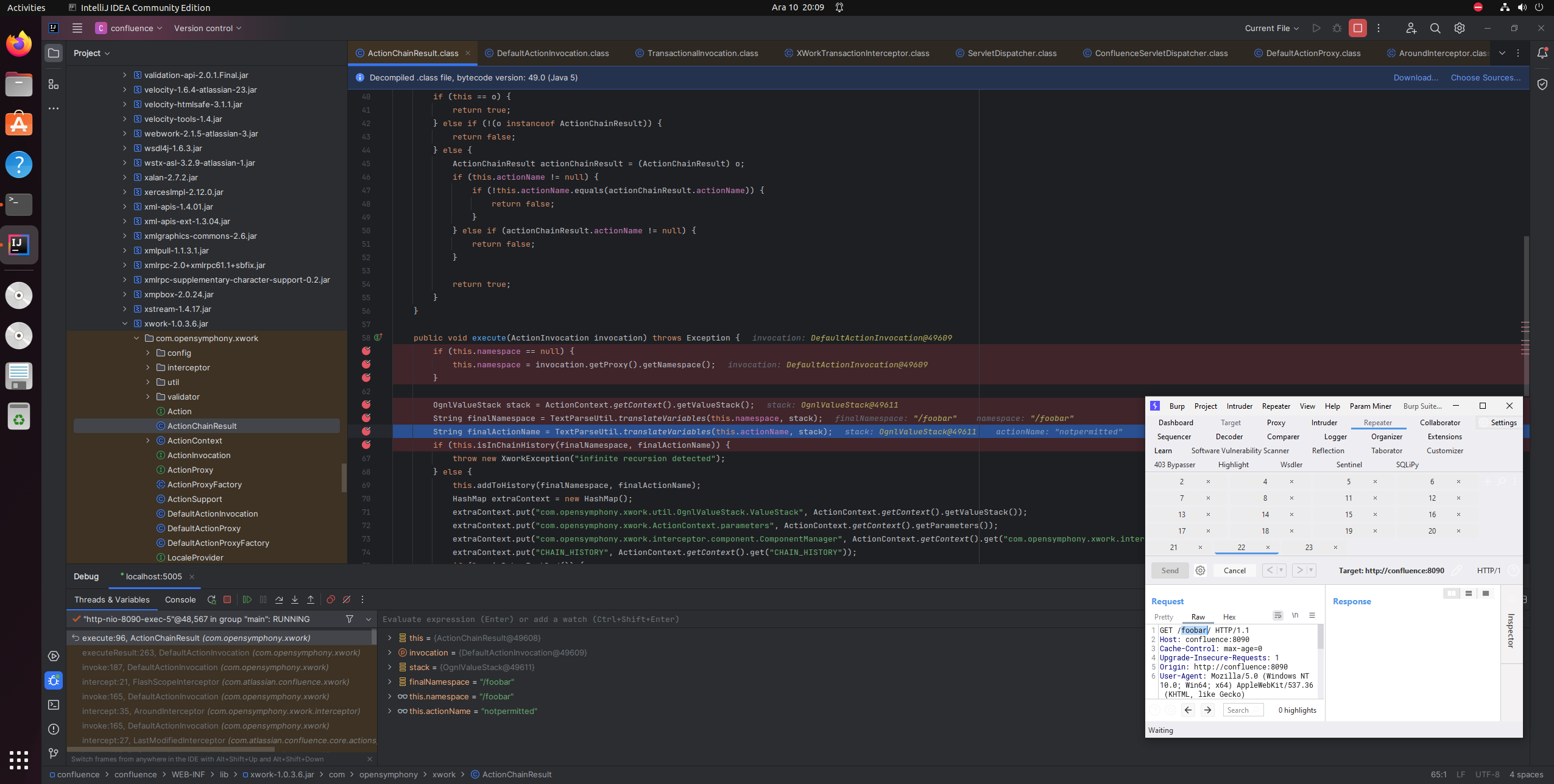Click the Choose Sources... link
Image resolution: width=1554 pixels, height=784 pixels.
(1486, 77)
